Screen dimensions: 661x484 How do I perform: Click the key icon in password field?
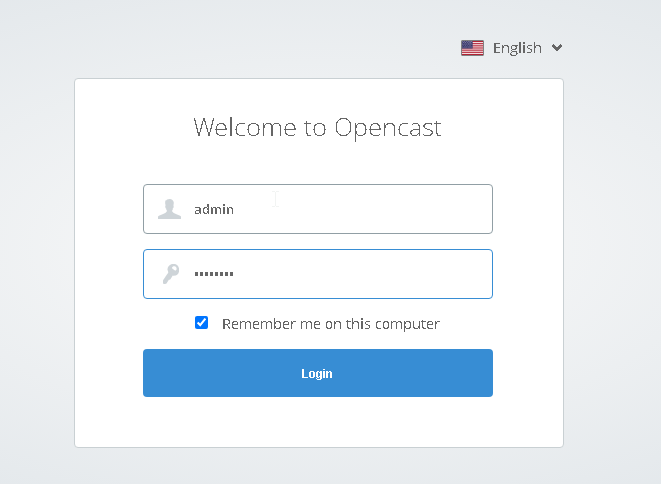(x=171, y=274)
